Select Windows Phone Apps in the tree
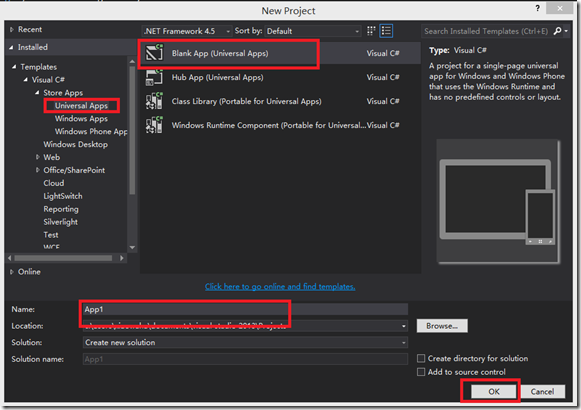This screenshot has height=410, width=581. tap(91, 131)
